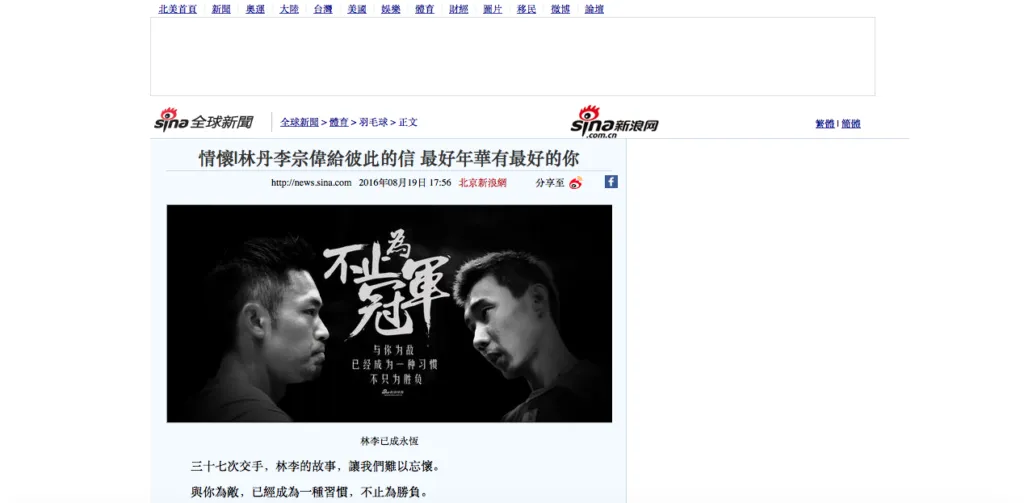1024x503 pixels.
Task: Open 奧運 navigation link
Action: [255, 9]
